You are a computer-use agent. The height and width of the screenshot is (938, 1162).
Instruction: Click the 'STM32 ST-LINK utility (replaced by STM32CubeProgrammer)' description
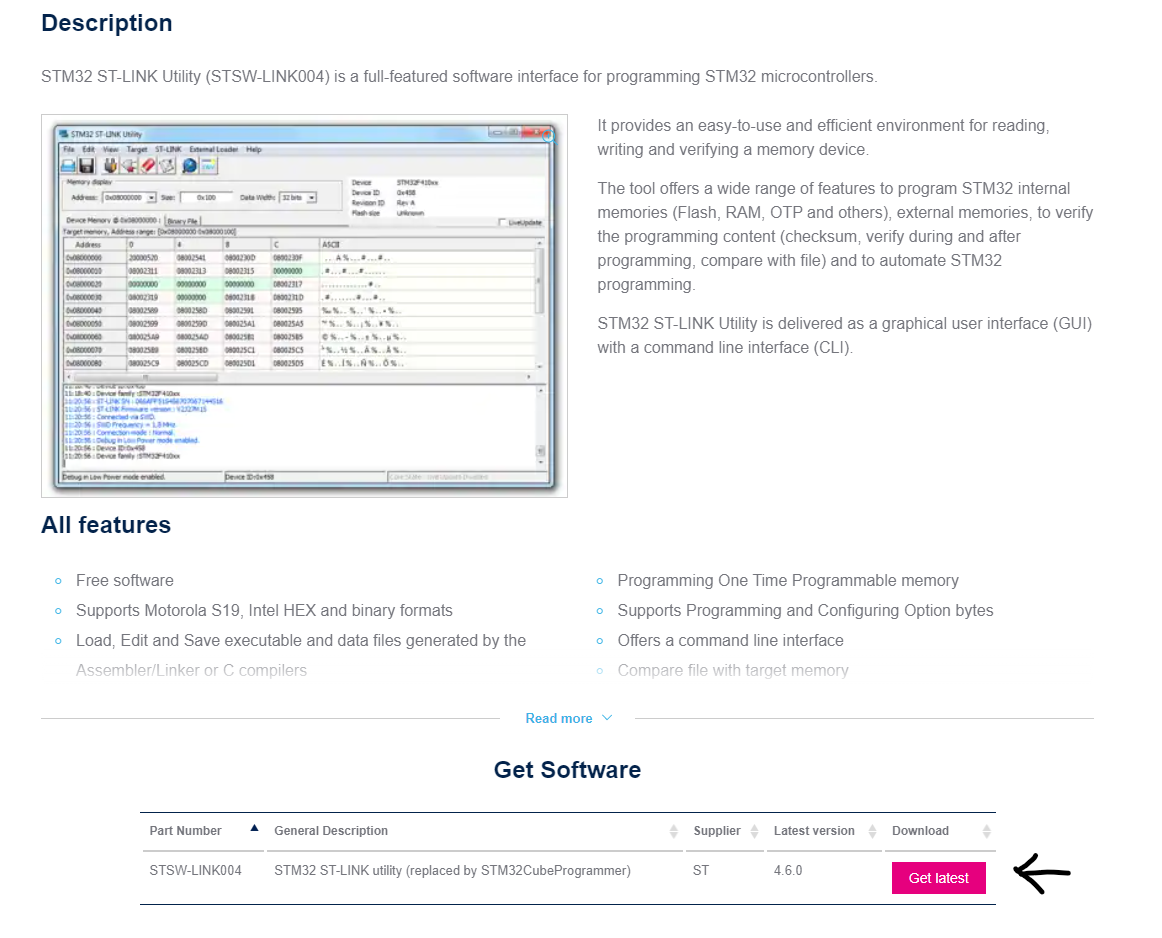click(452, 871)
